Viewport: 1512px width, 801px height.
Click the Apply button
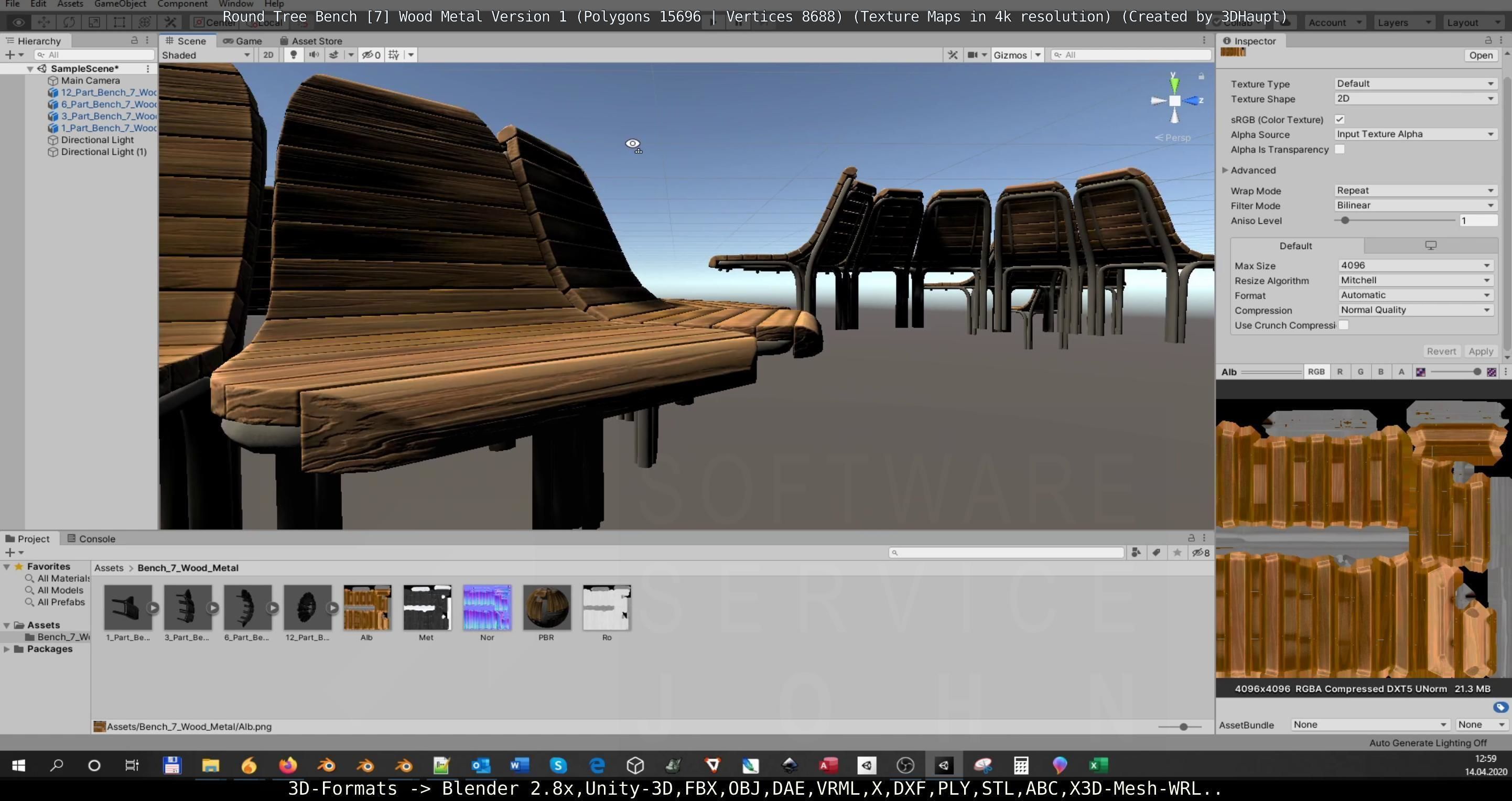[x=1481, y=351]
